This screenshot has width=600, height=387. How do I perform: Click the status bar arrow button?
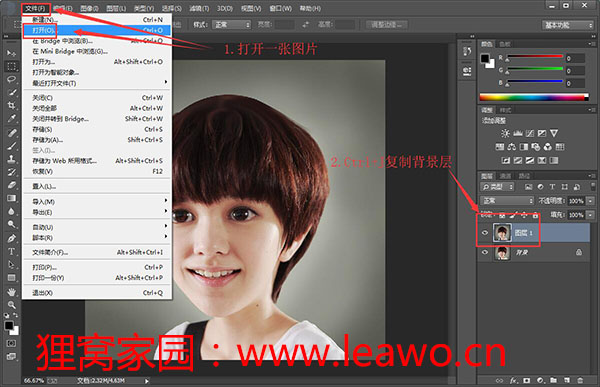147,381
